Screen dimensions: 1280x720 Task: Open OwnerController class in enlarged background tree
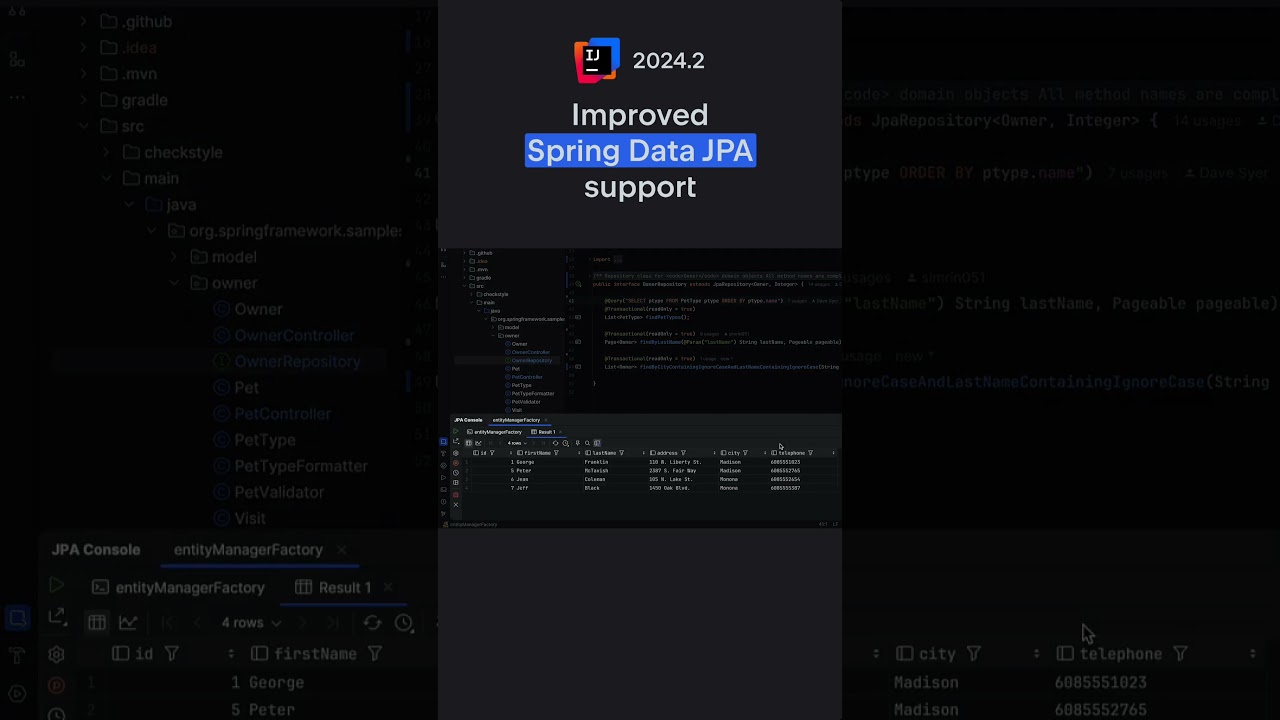tap(284, 335)
